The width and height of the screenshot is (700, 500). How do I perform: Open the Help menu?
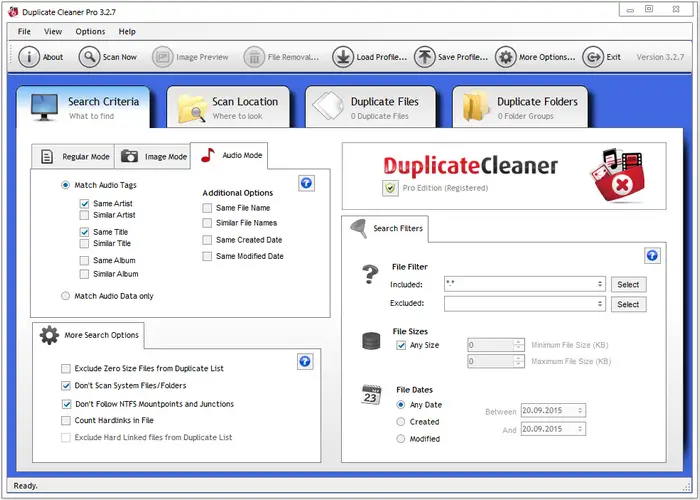[x=127, y=31]
